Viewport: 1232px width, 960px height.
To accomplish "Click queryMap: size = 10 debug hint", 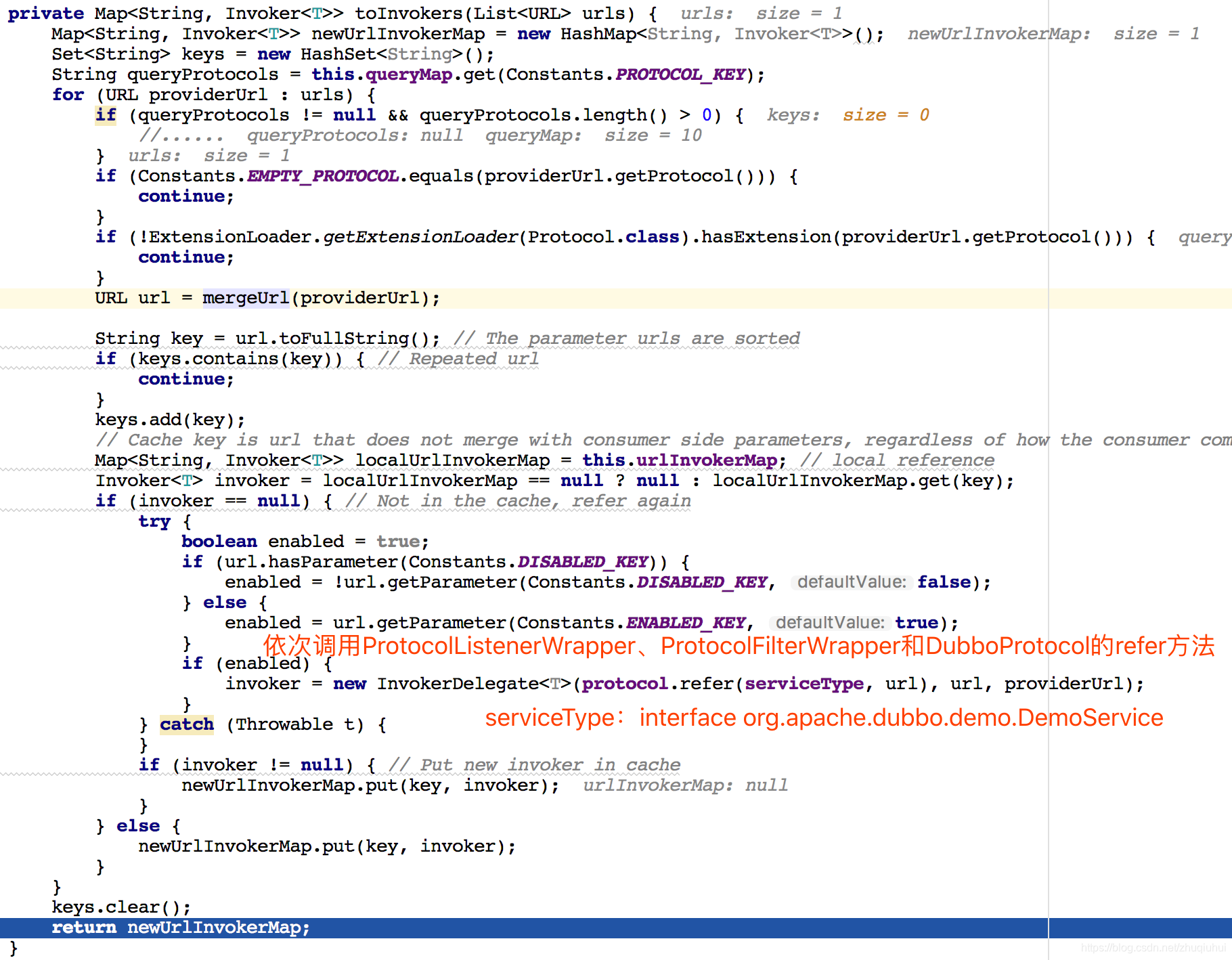I will 594,135.
